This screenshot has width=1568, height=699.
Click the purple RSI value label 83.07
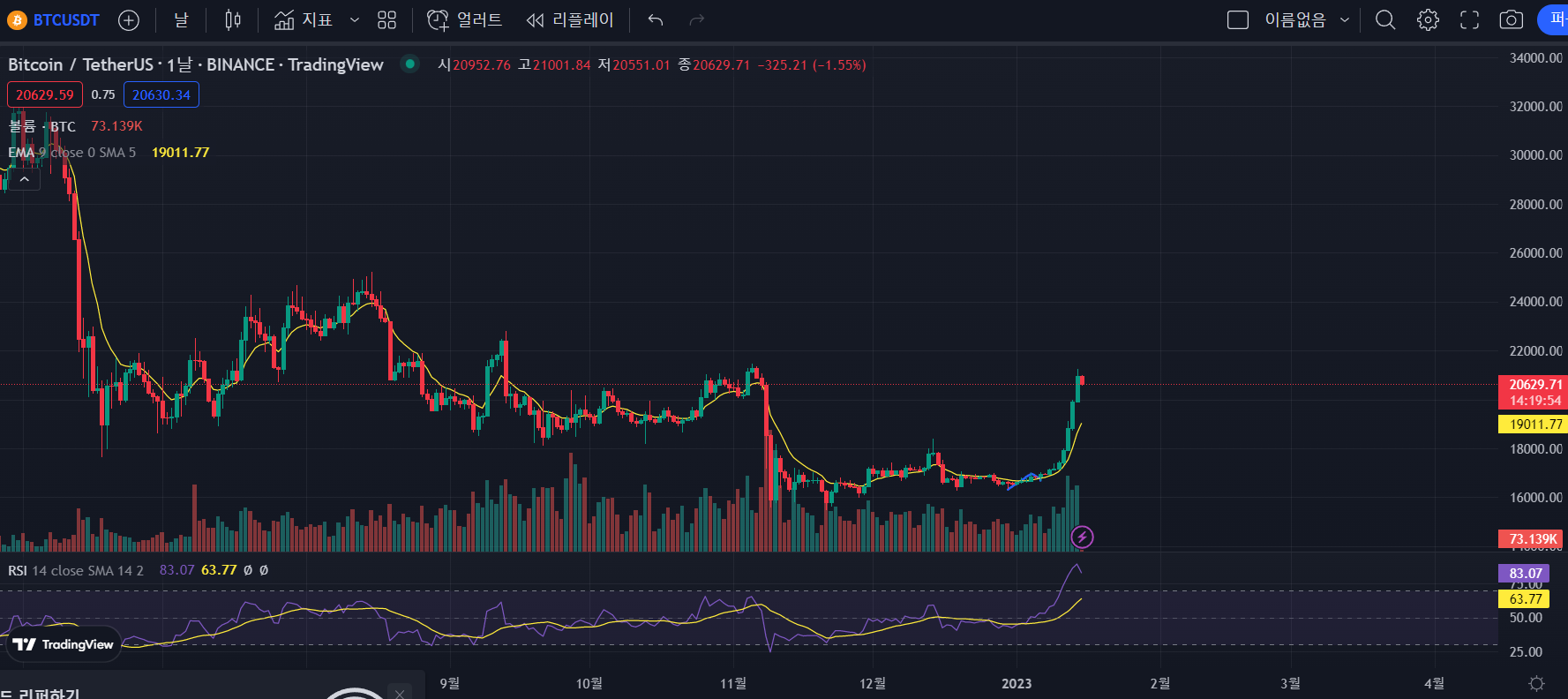1525,574
